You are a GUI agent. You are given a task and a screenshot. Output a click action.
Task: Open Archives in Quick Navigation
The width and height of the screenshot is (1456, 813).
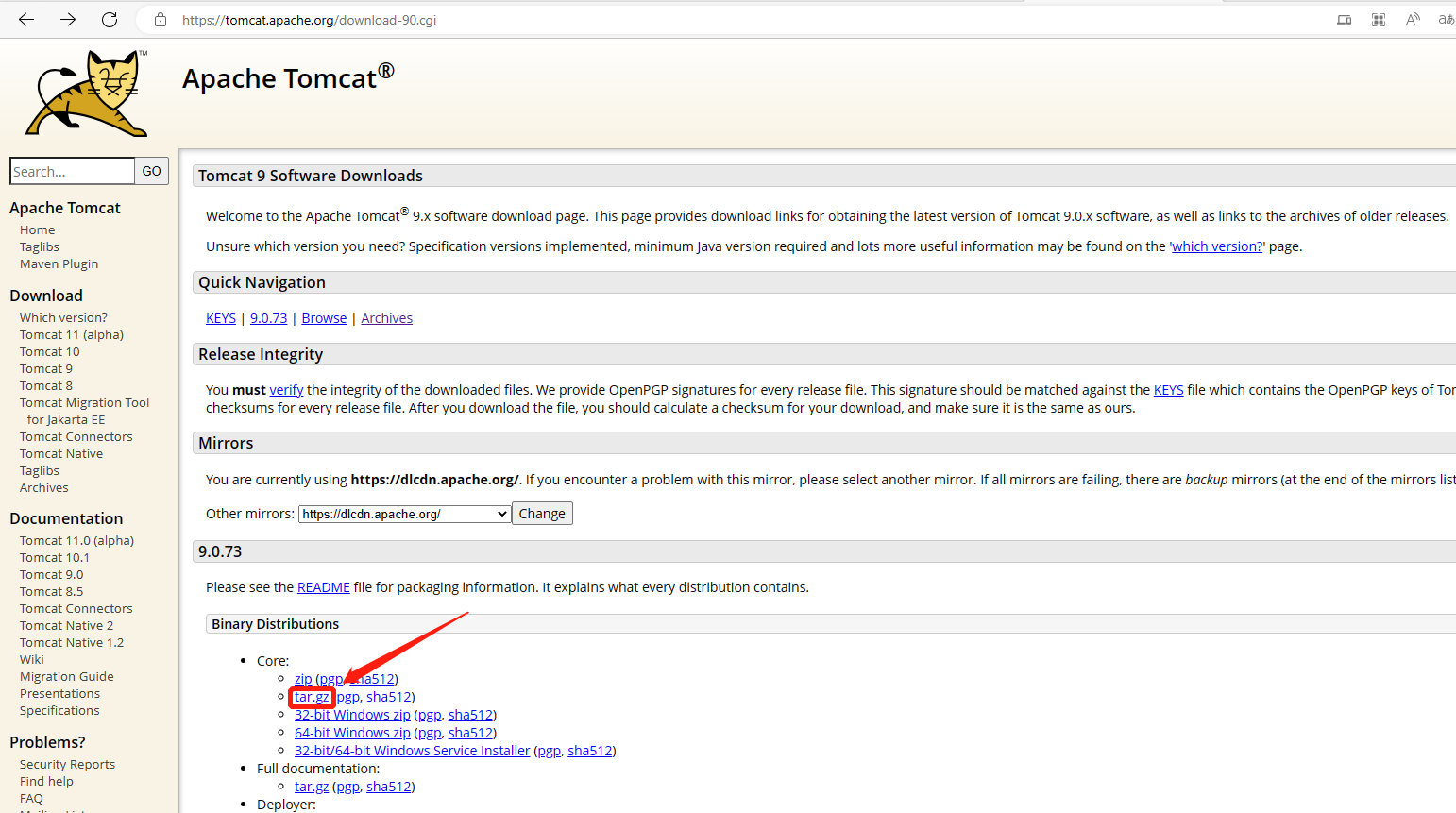pyautogui.click(x=387, y=318)
